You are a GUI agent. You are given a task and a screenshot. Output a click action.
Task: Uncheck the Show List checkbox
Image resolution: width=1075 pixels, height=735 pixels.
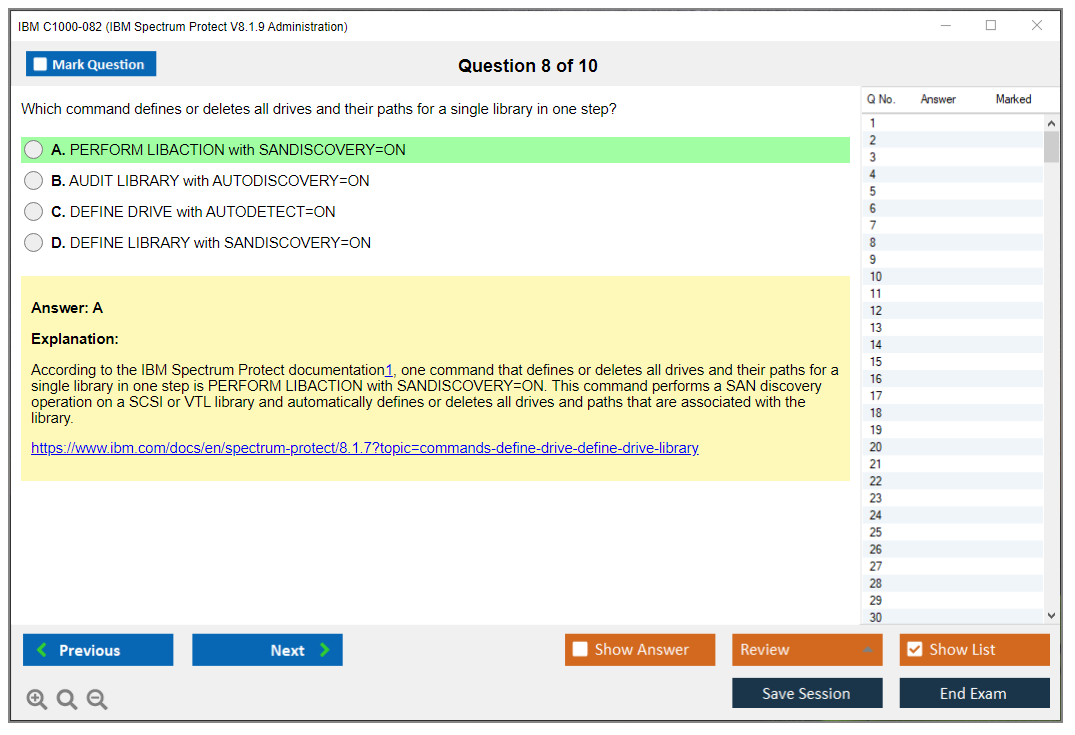click(x=914, y=650)
